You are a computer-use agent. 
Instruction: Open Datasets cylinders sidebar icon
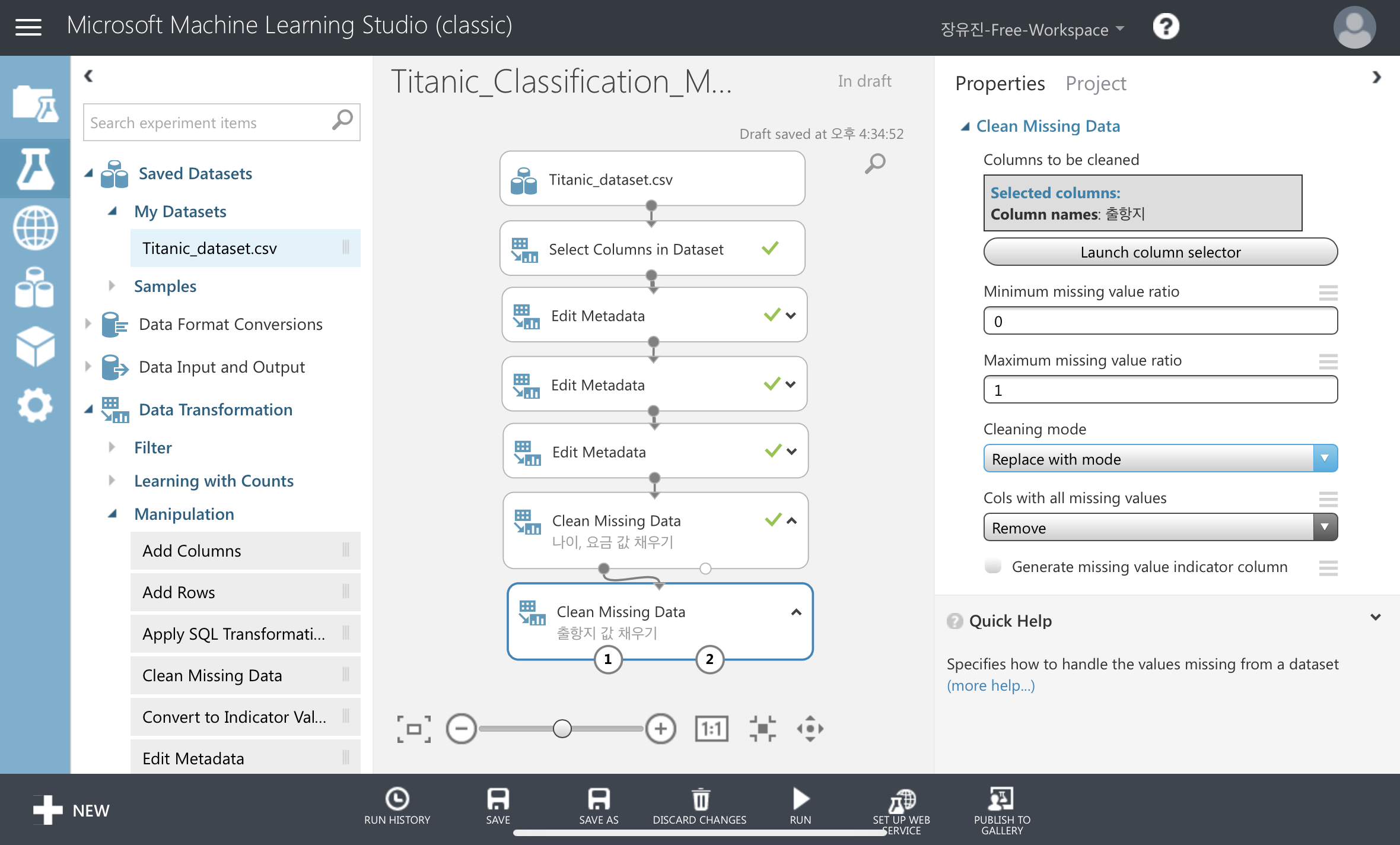[35, 287]
